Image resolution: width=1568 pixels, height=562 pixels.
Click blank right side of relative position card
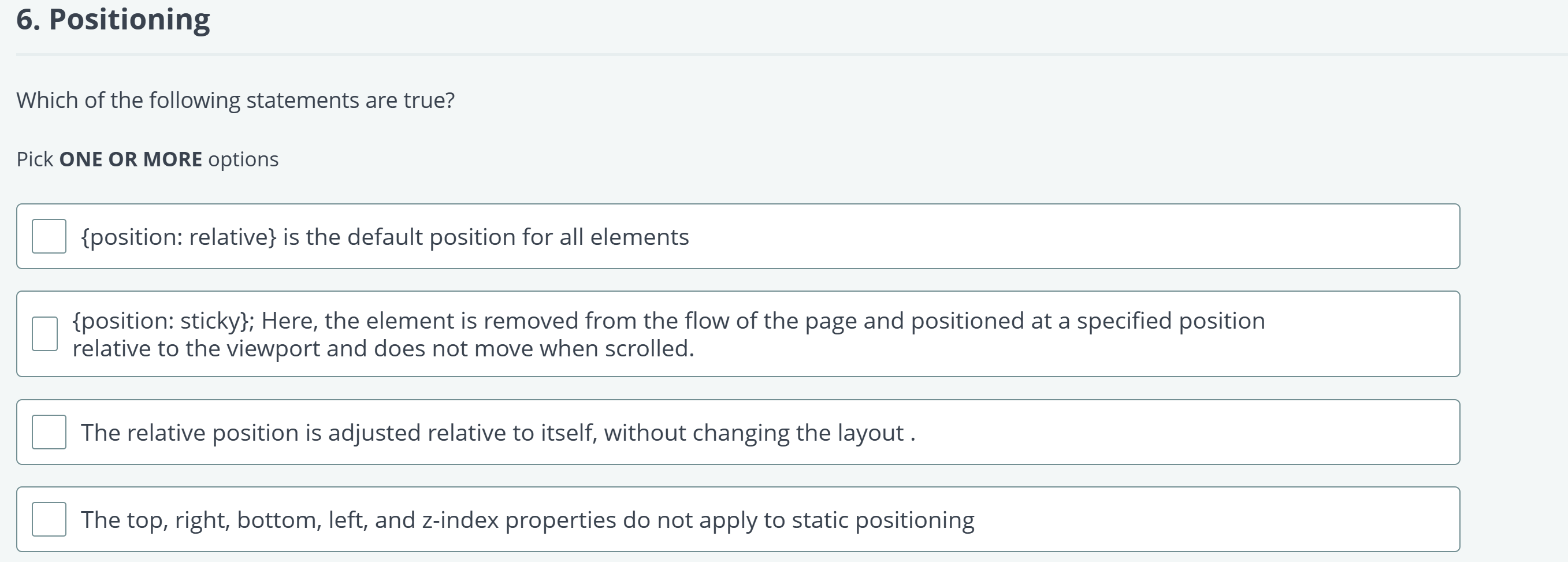(1187, 432)
